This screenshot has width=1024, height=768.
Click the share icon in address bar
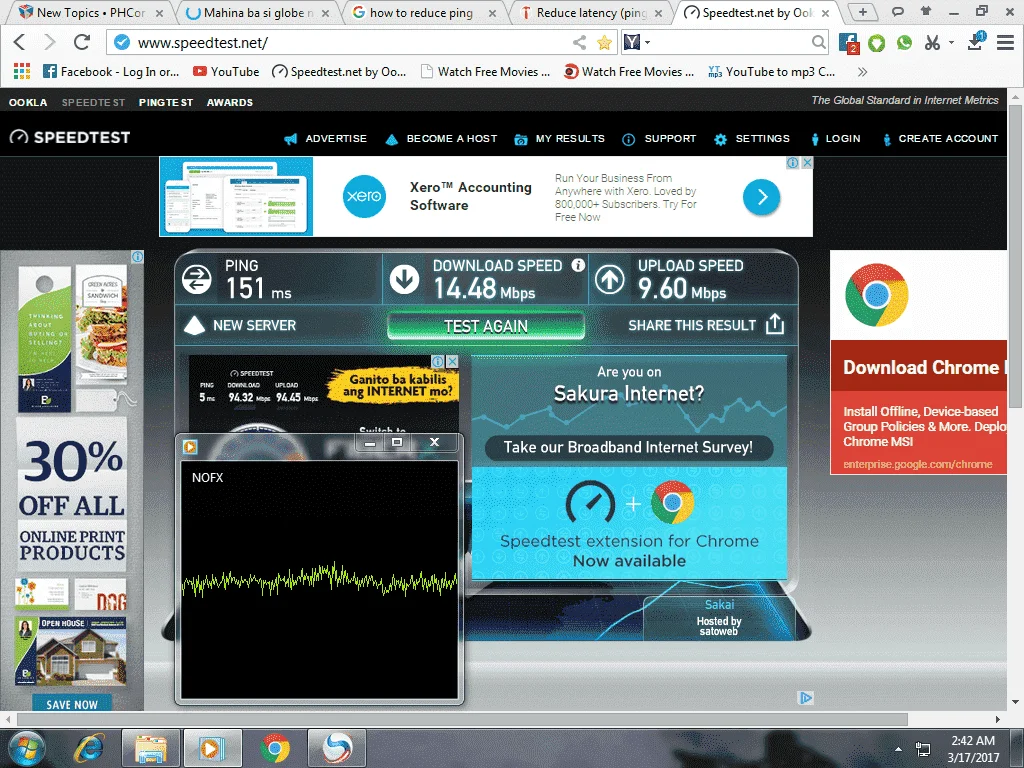[579, 42]
